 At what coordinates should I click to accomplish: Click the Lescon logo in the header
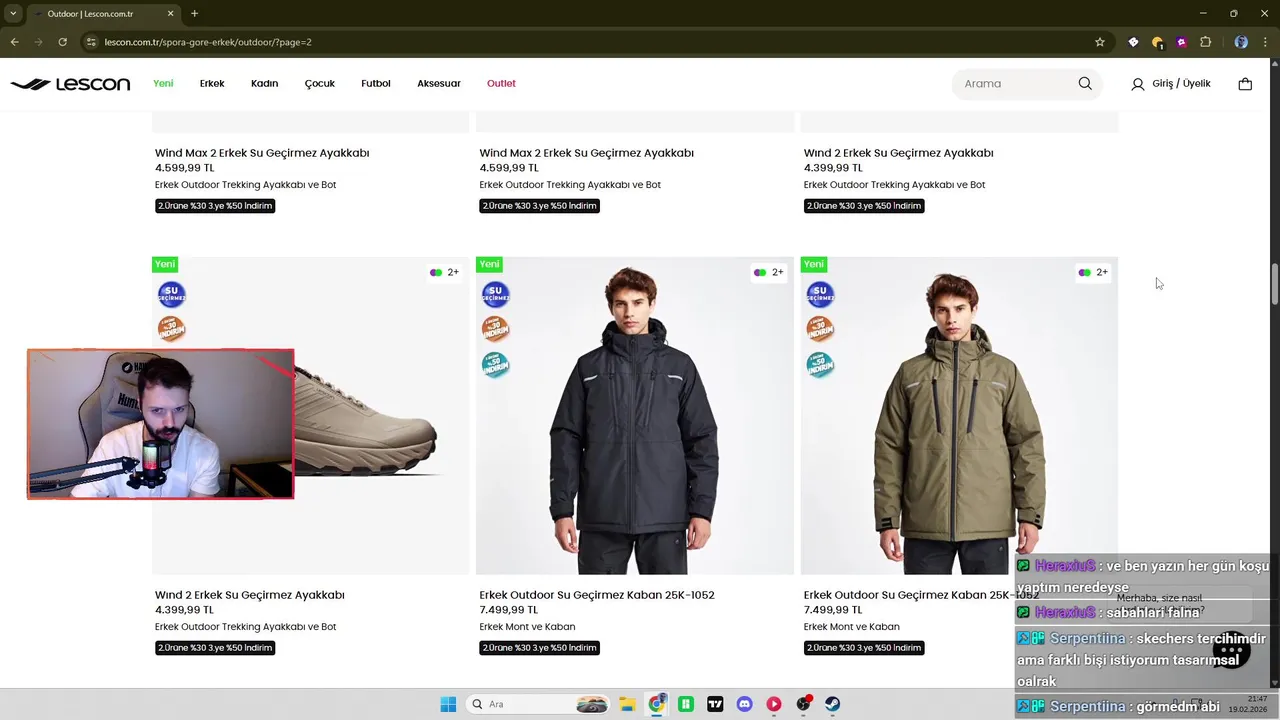[x=70, y=84]
